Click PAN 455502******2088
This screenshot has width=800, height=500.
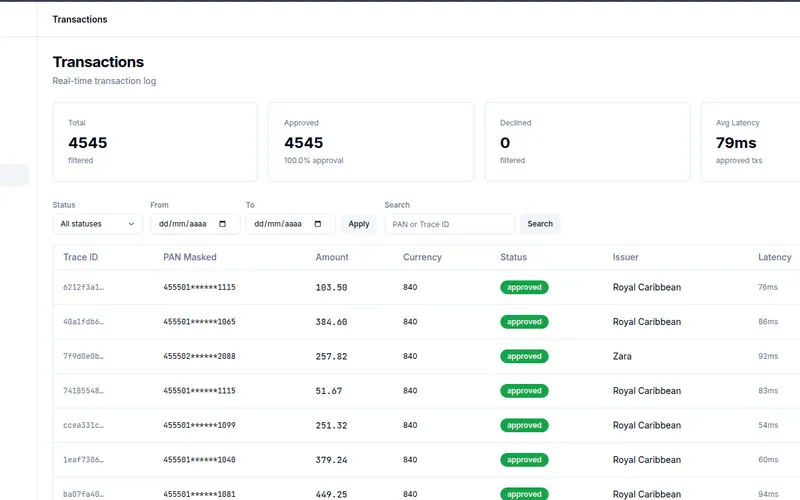pos(199,356)
